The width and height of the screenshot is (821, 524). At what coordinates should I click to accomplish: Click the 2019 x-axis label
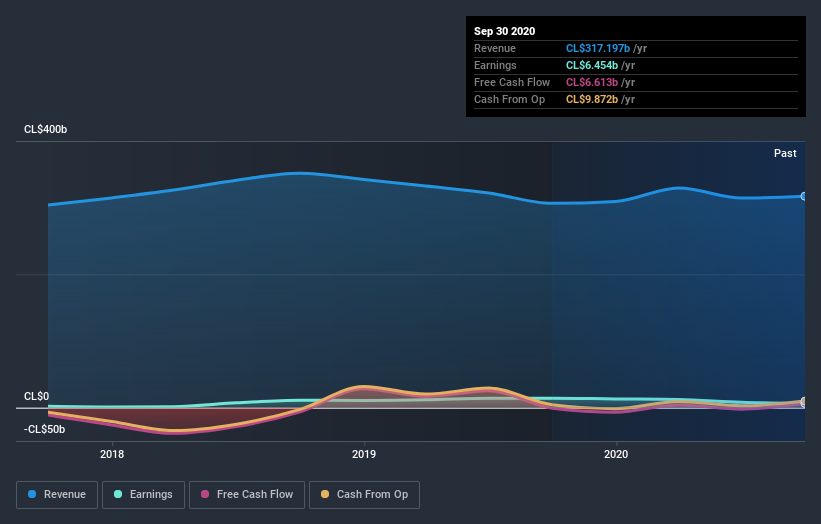364,454
